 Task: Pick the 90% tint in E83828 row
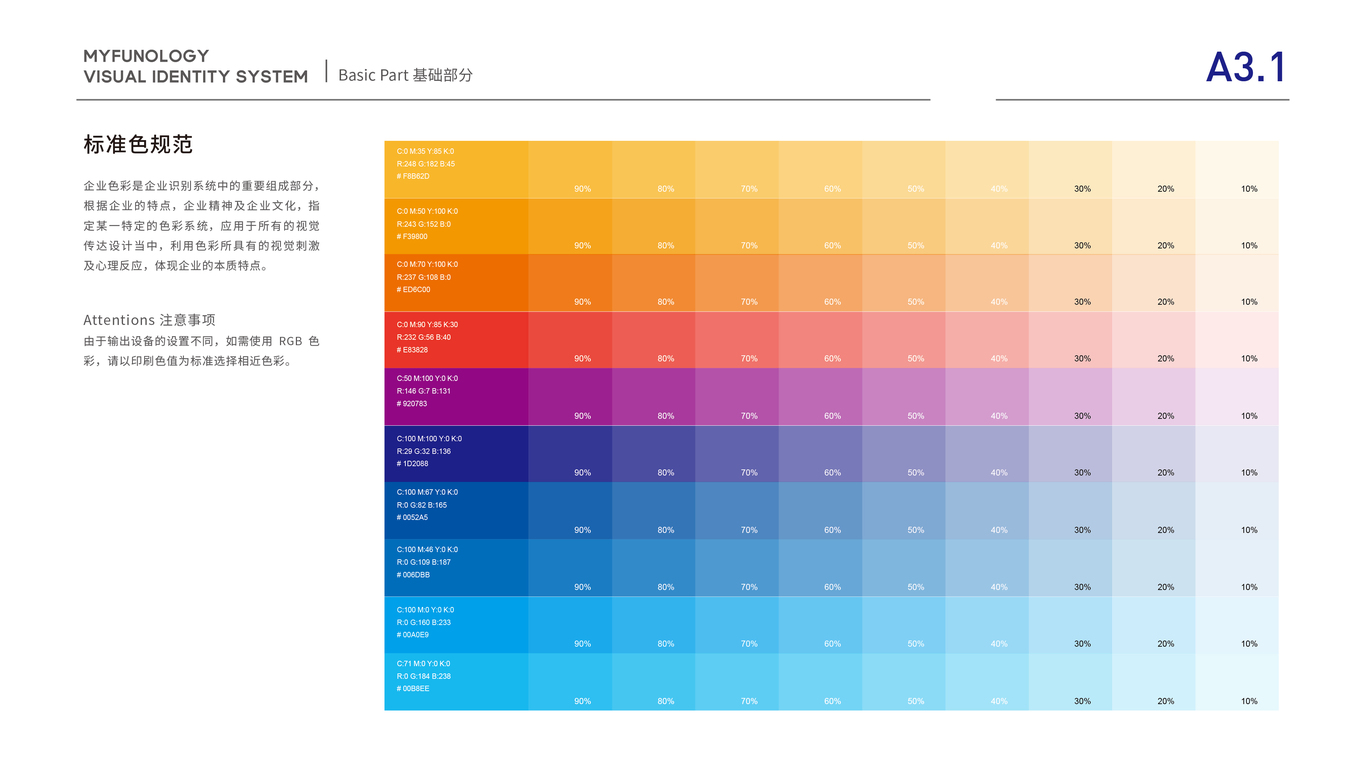coord(570,340)
